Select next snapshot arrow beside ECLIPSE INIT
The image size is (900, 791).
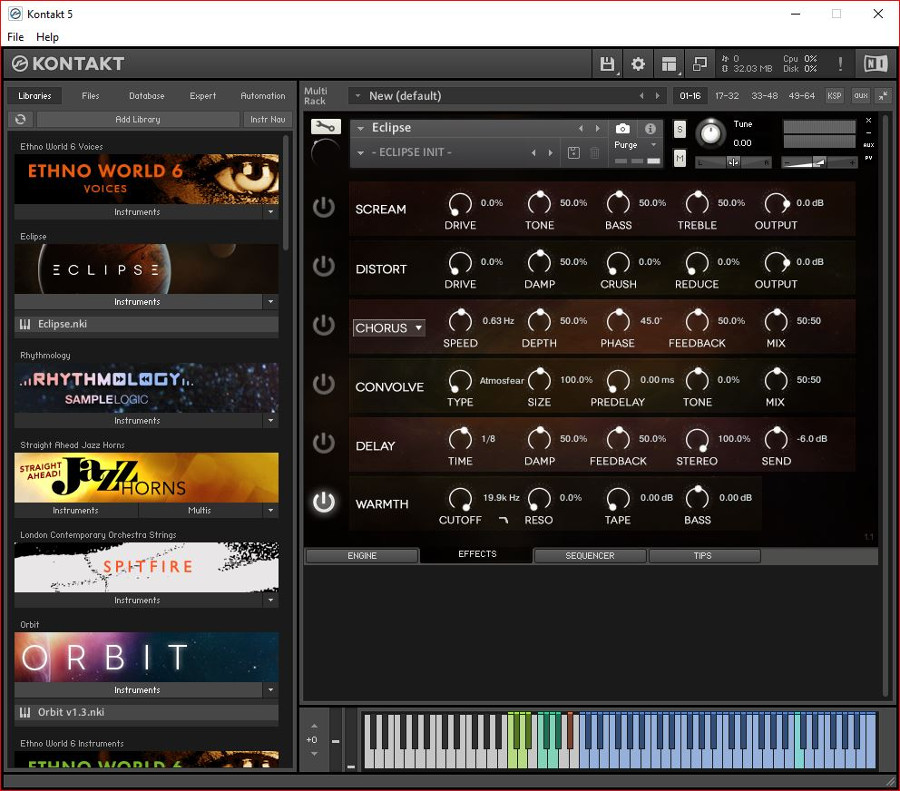click(x=550, y=153)
